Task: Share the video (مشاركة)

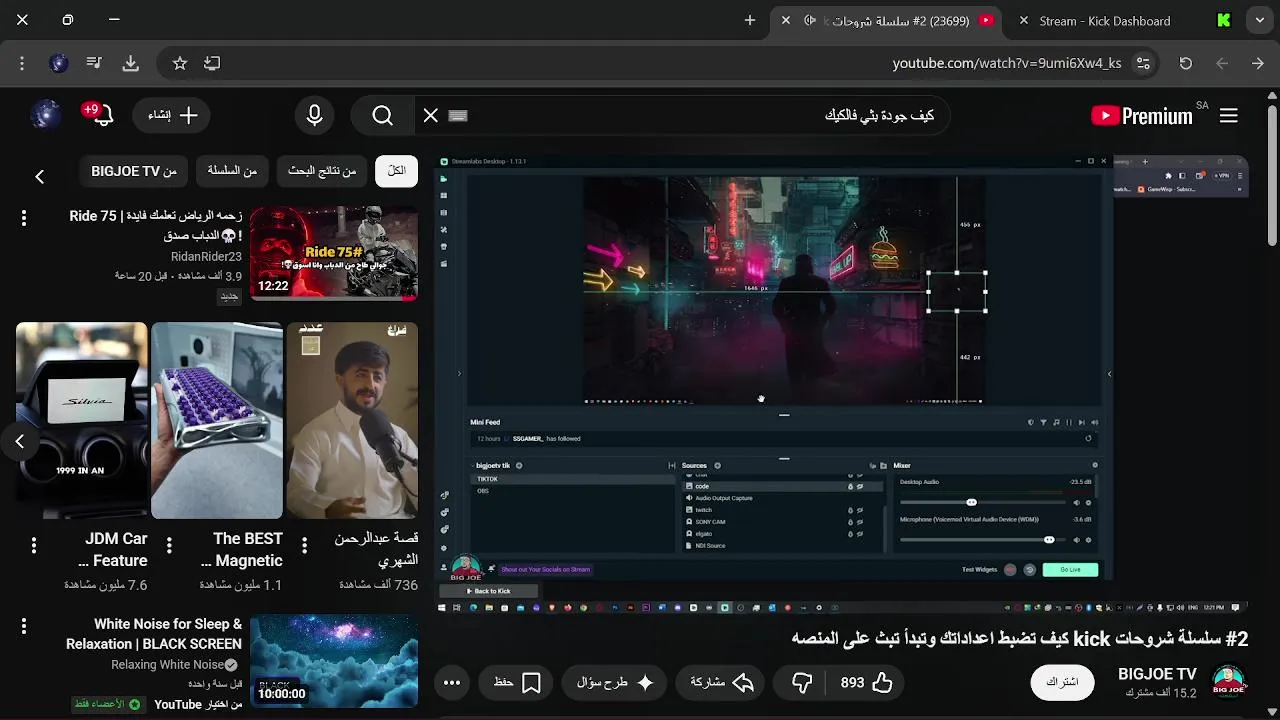Action: [x=722, y=682]
